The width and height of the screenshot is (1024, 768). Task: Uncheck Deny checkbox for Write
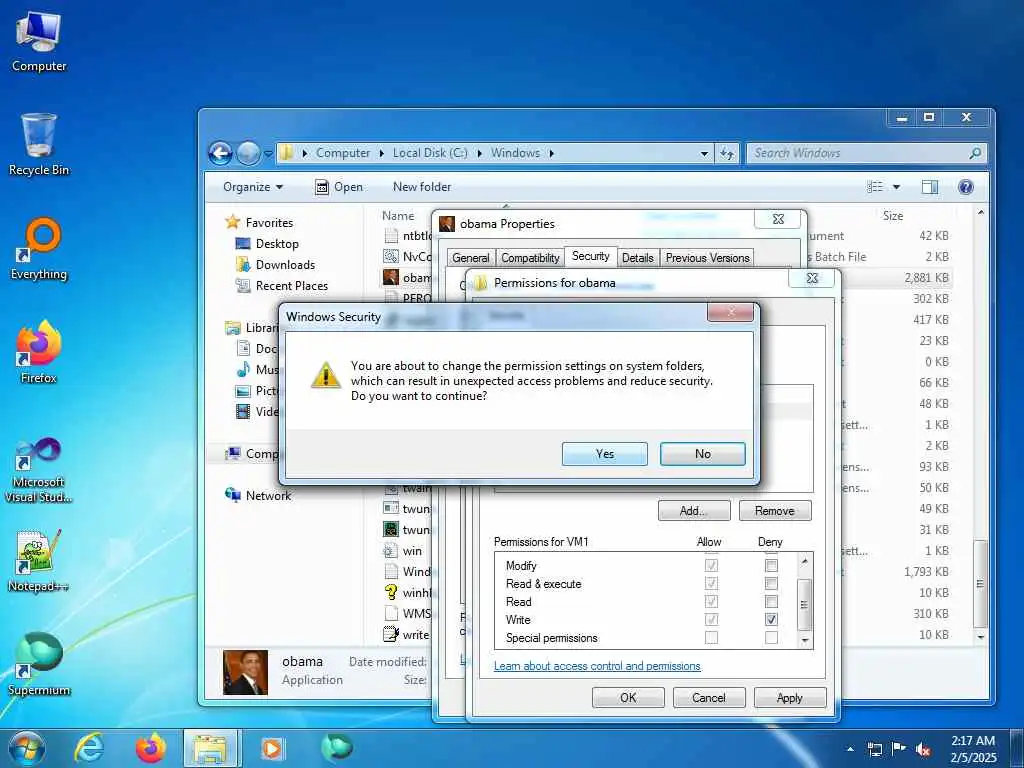[x=771, y=619]
